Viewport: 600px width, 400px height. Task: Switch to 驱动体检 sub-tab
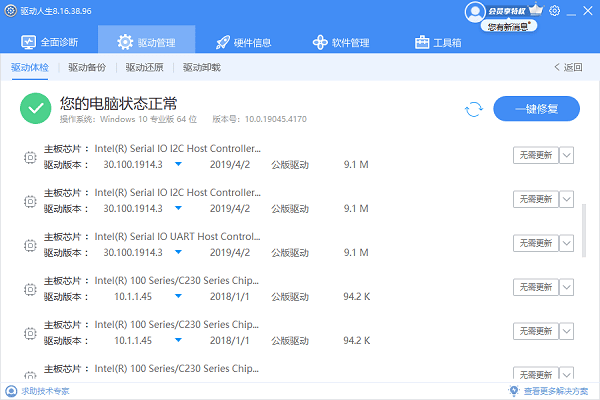point(30,67)
